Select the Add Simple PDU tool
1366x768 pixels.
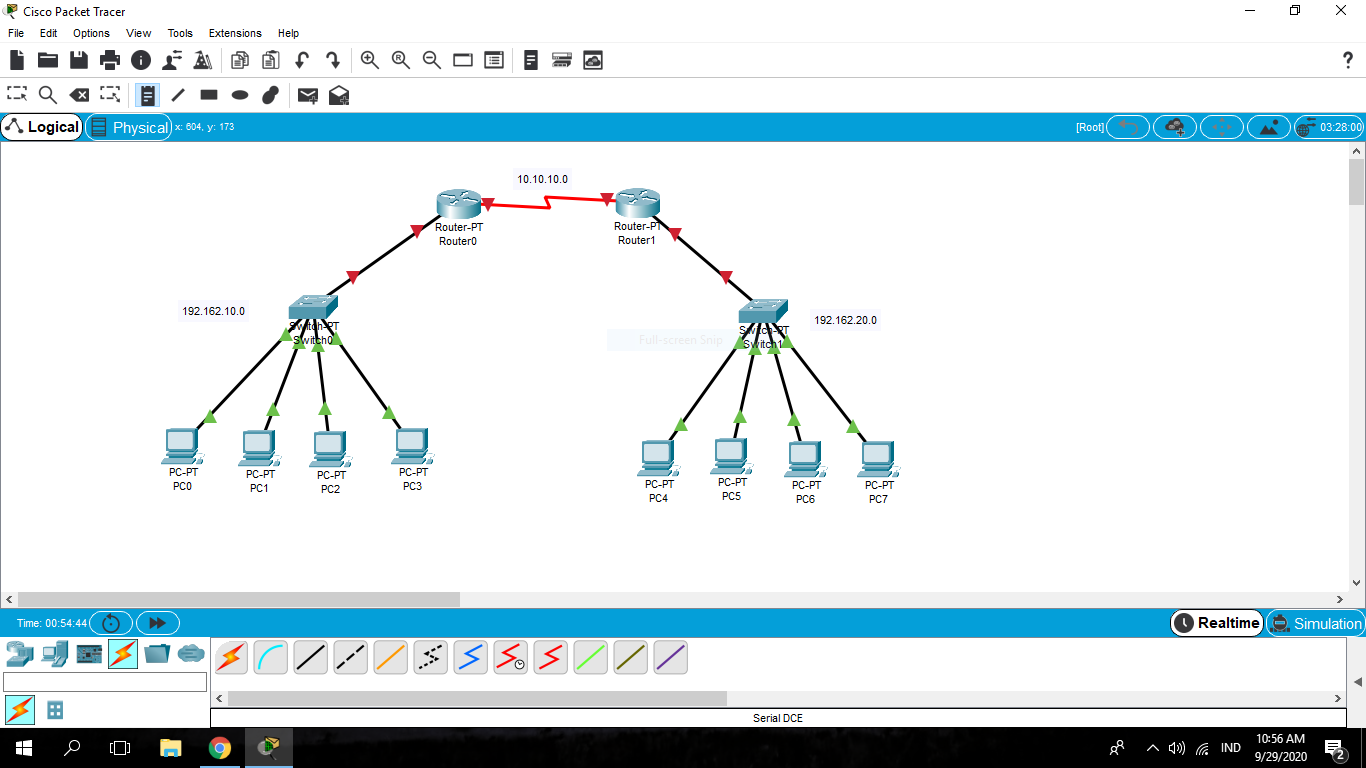pyautogui.click(x=307, y=95)
